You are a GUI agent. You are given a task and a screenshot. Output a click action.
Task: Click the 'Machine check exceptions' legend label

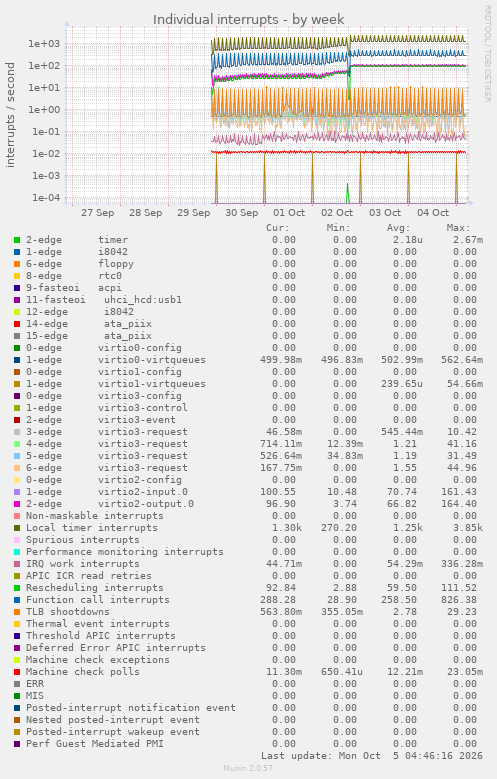tap(98, 660)
